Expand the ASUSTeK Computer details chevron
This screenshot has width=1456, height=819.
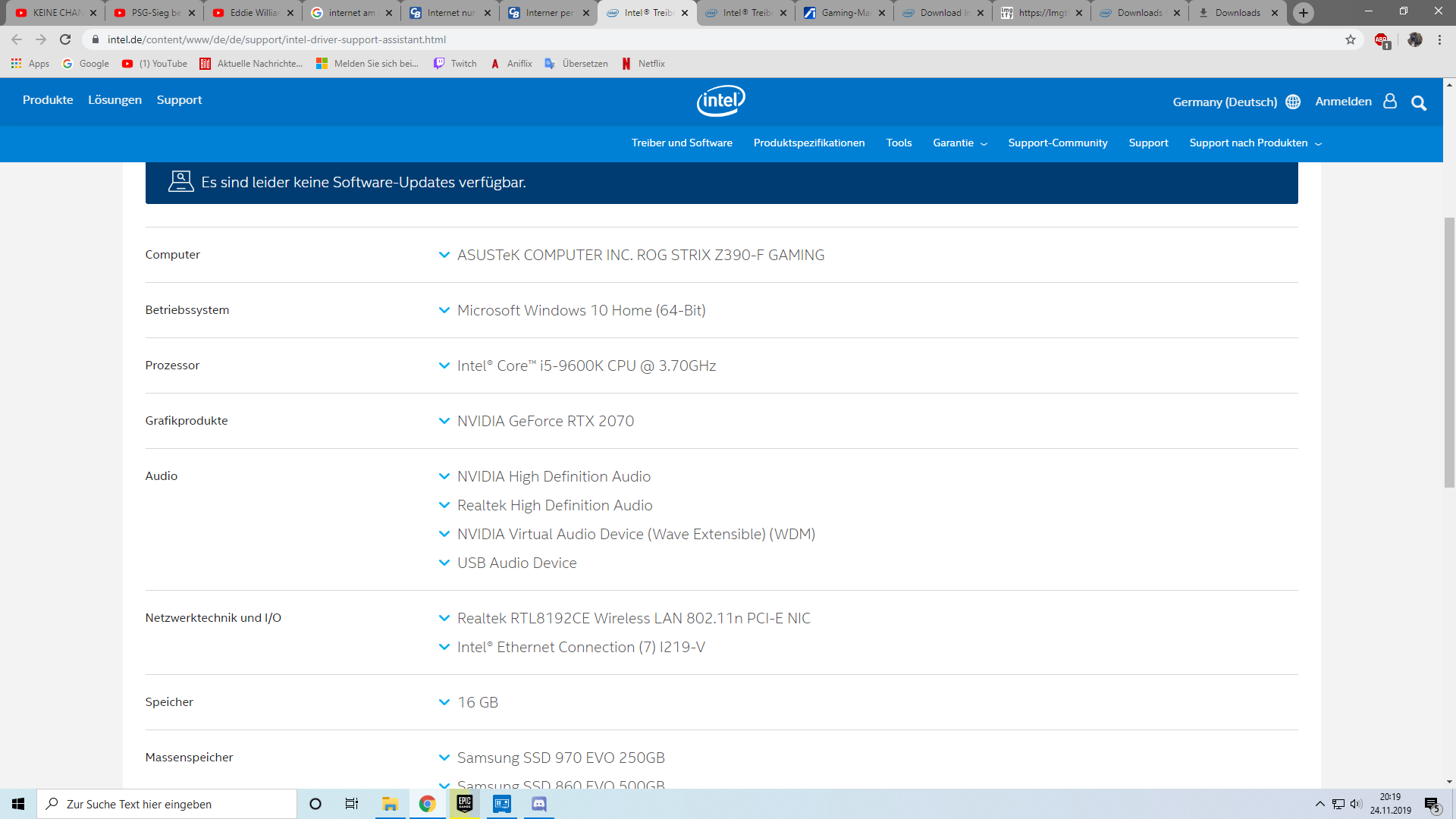(444, 255)
